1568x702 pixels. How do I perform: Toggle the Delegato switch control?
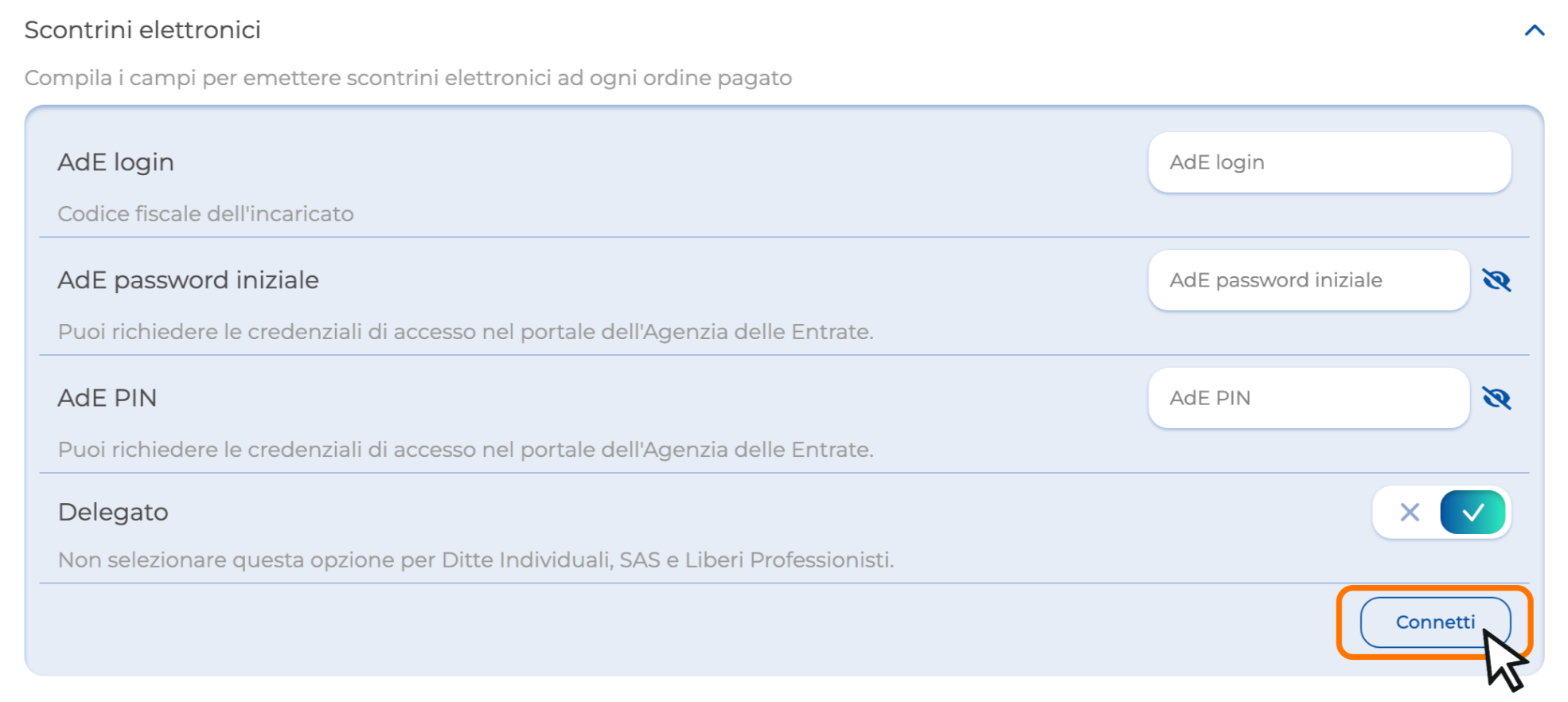[x=1441, y=513]
